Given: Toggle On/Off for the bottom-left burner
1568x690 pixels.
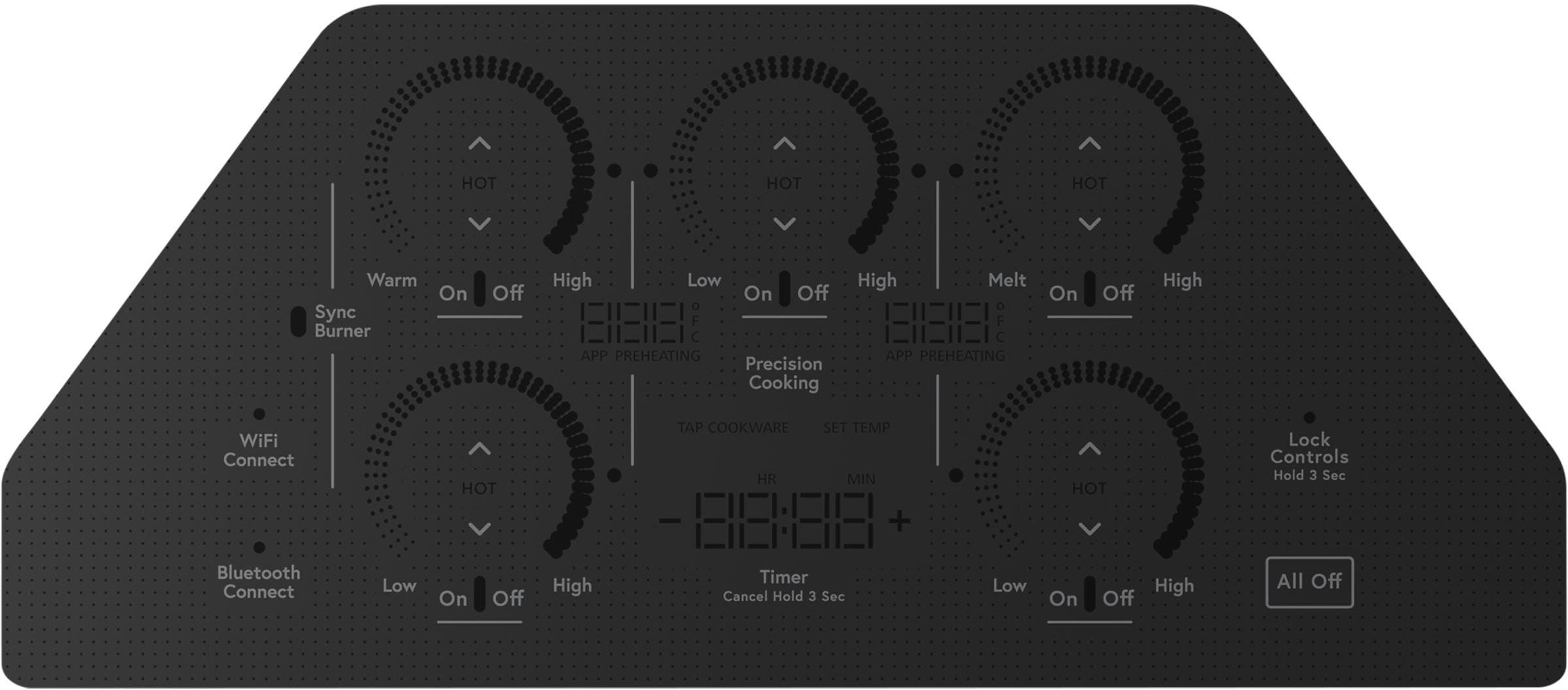Looking at the screenshot, I should [480, 598].
